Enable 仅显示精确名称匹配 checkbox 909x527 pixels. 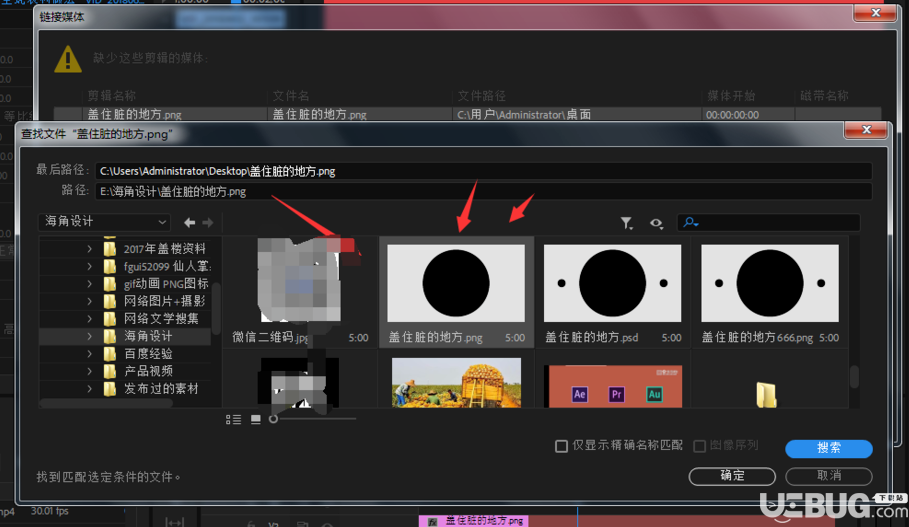(561, 446)
